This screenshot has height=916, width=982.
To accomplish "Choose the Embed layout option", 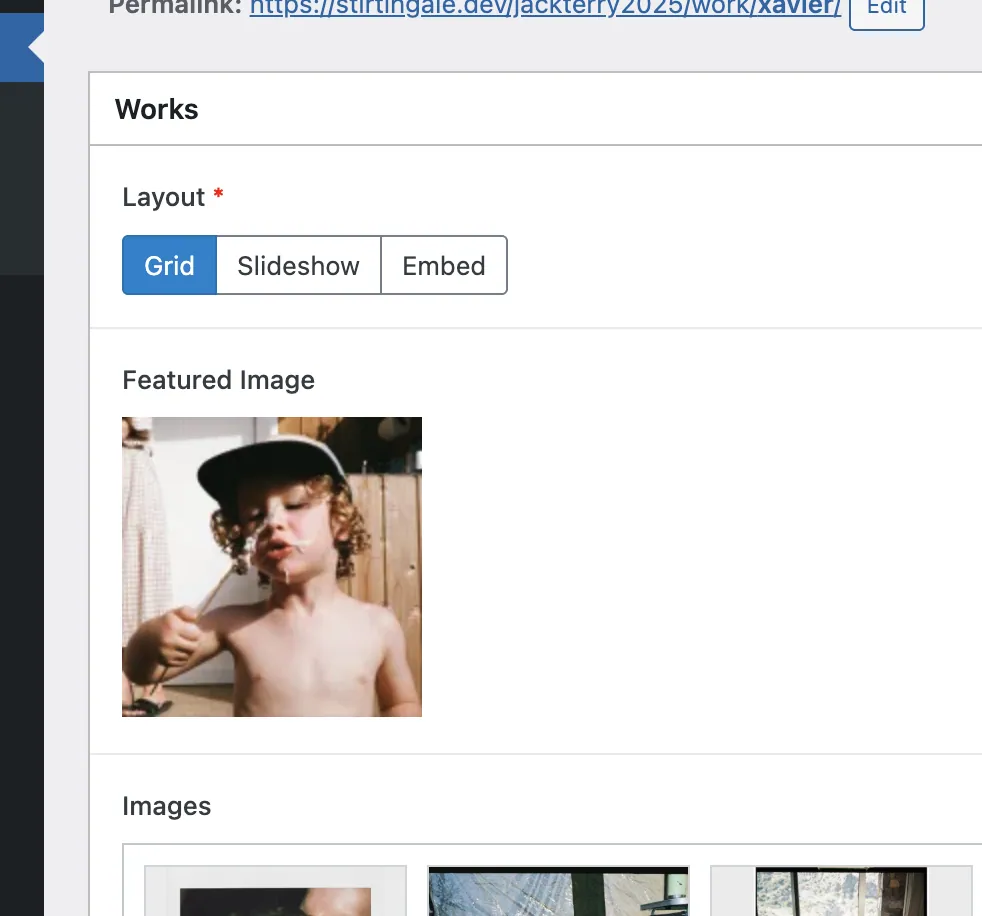I will 444,266.
